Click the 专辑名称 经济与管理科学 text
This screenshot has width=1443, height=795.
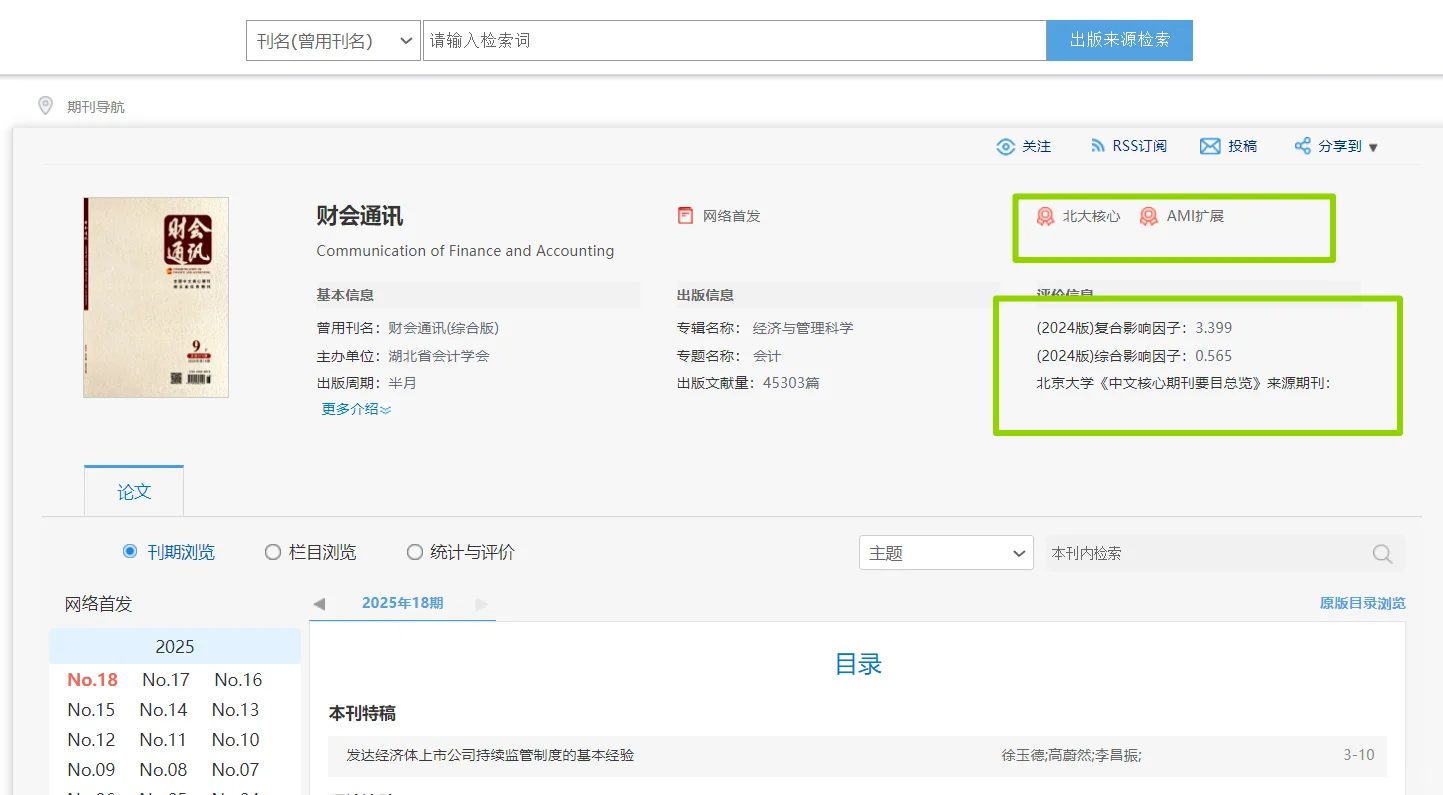(x=765, y=328)
